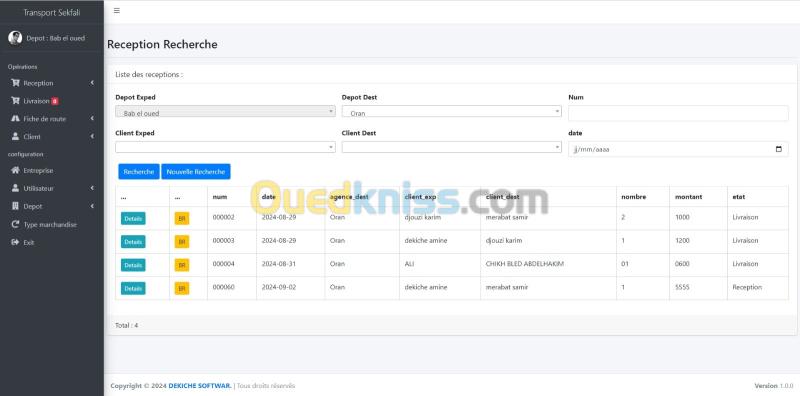Click the Num input field
Viewport: 800px width, 396px height.
[x=678, y=113]
